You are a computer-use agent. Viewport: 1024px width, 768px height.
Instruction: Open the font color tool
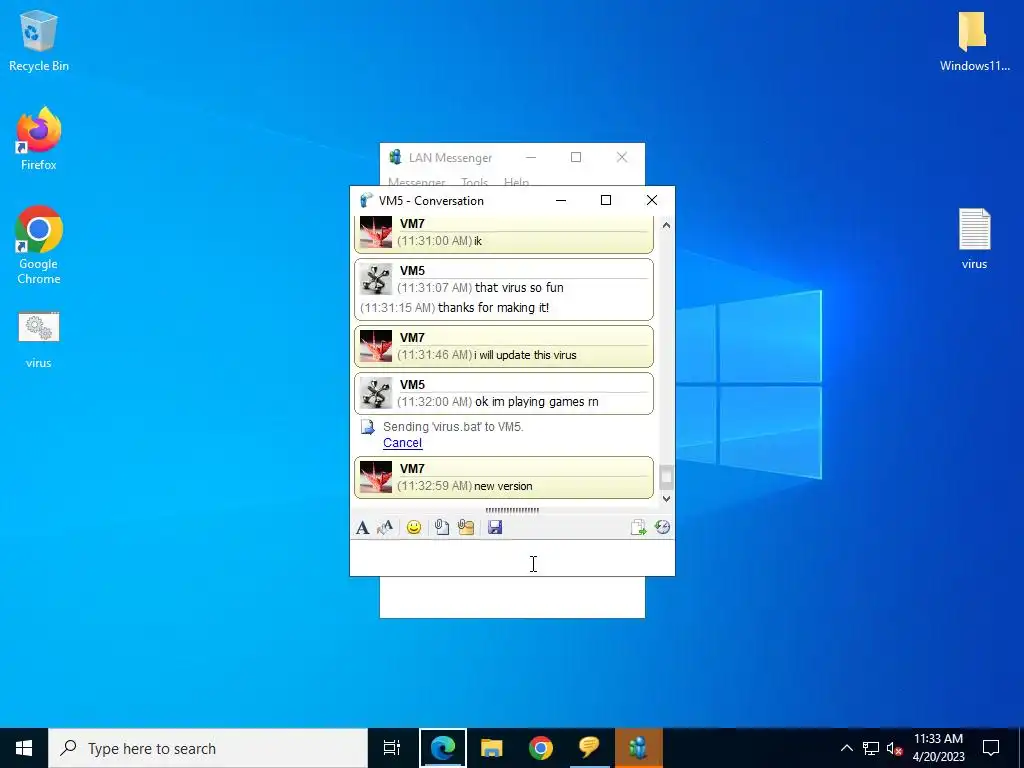click(385, 528)
